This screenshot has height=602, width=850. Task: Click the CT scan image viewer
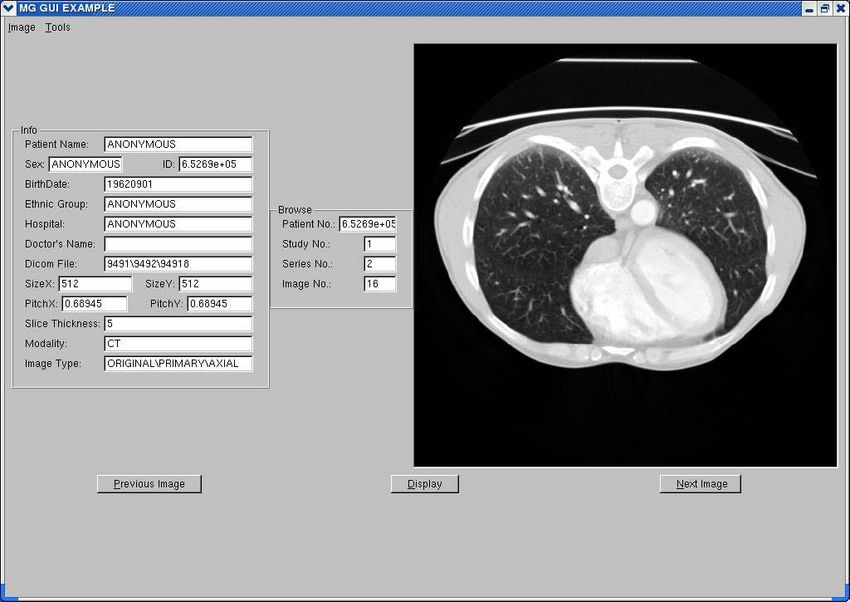(625, 255)
